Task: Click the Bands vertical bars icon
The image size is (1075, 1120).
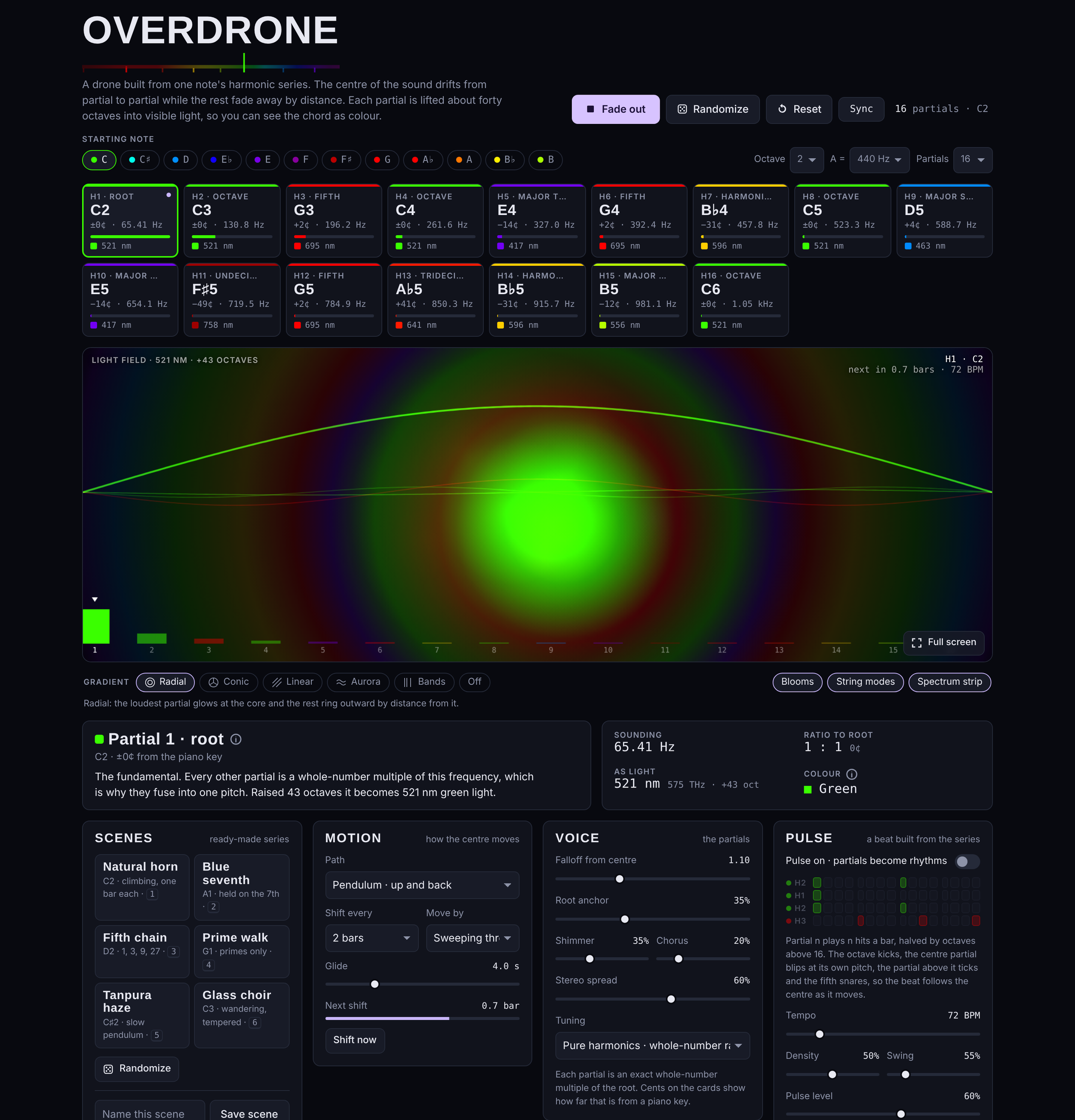Action: [x=407, y=682]
